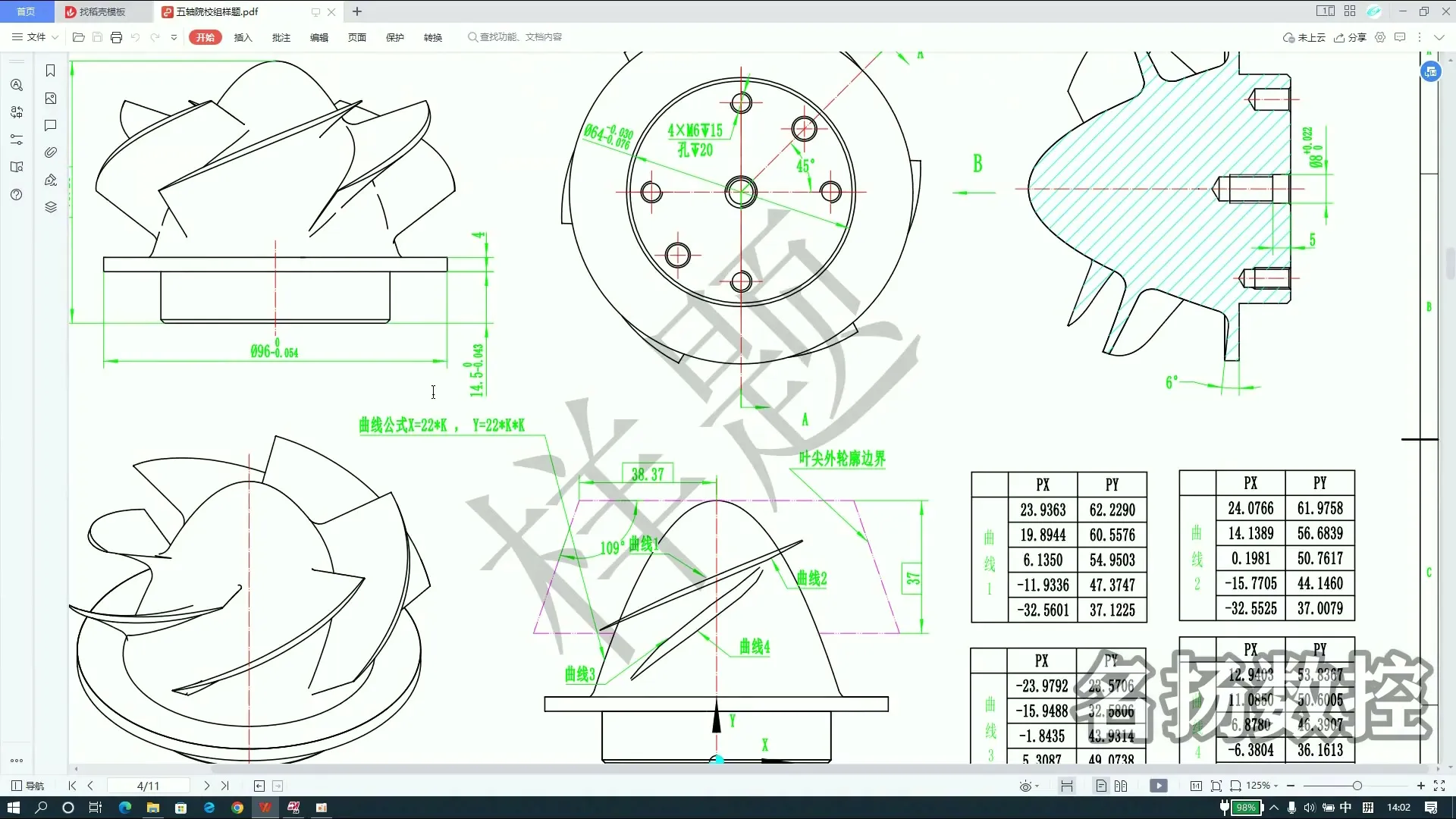Open the zoom percentage dropdown near 125%

tap(1276, 786)
